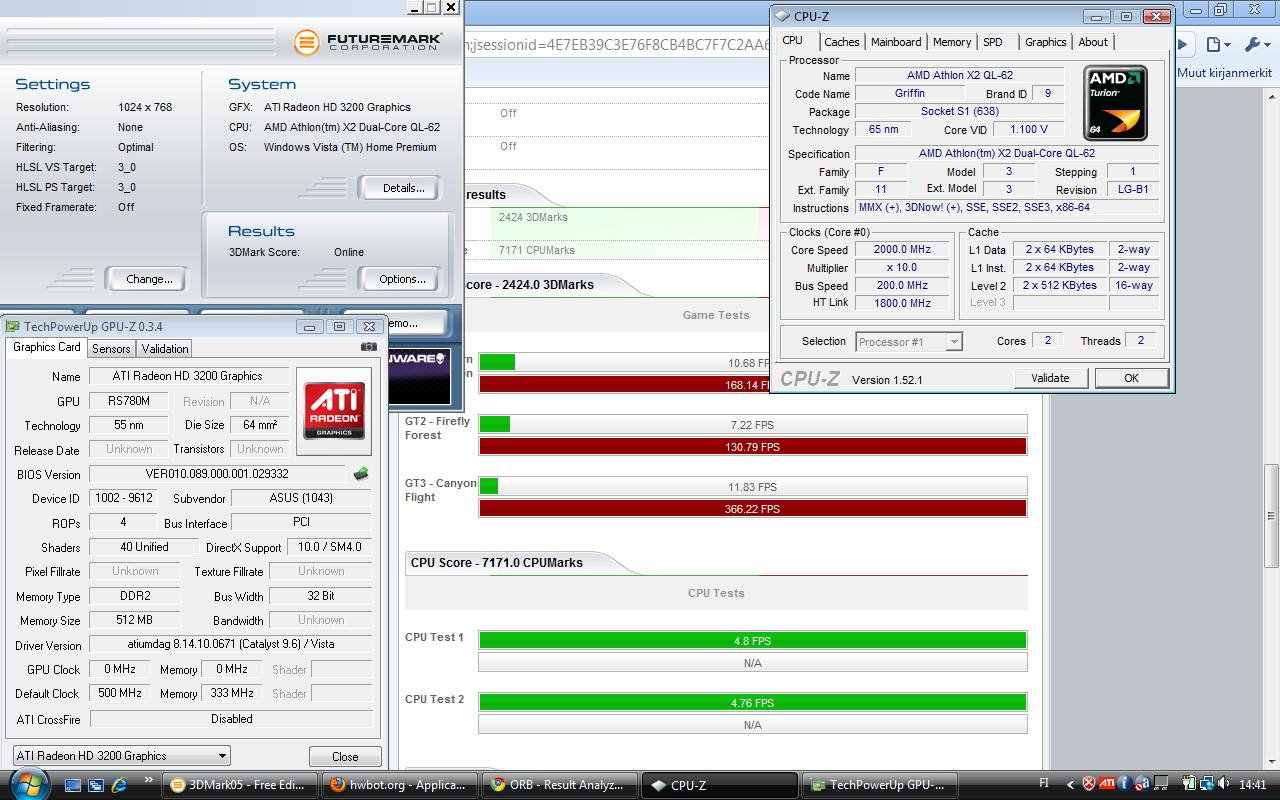The height and width of the screenshot is (800, 1280).
Task: Click the browser go arrow button
Action: point(1182,45)
